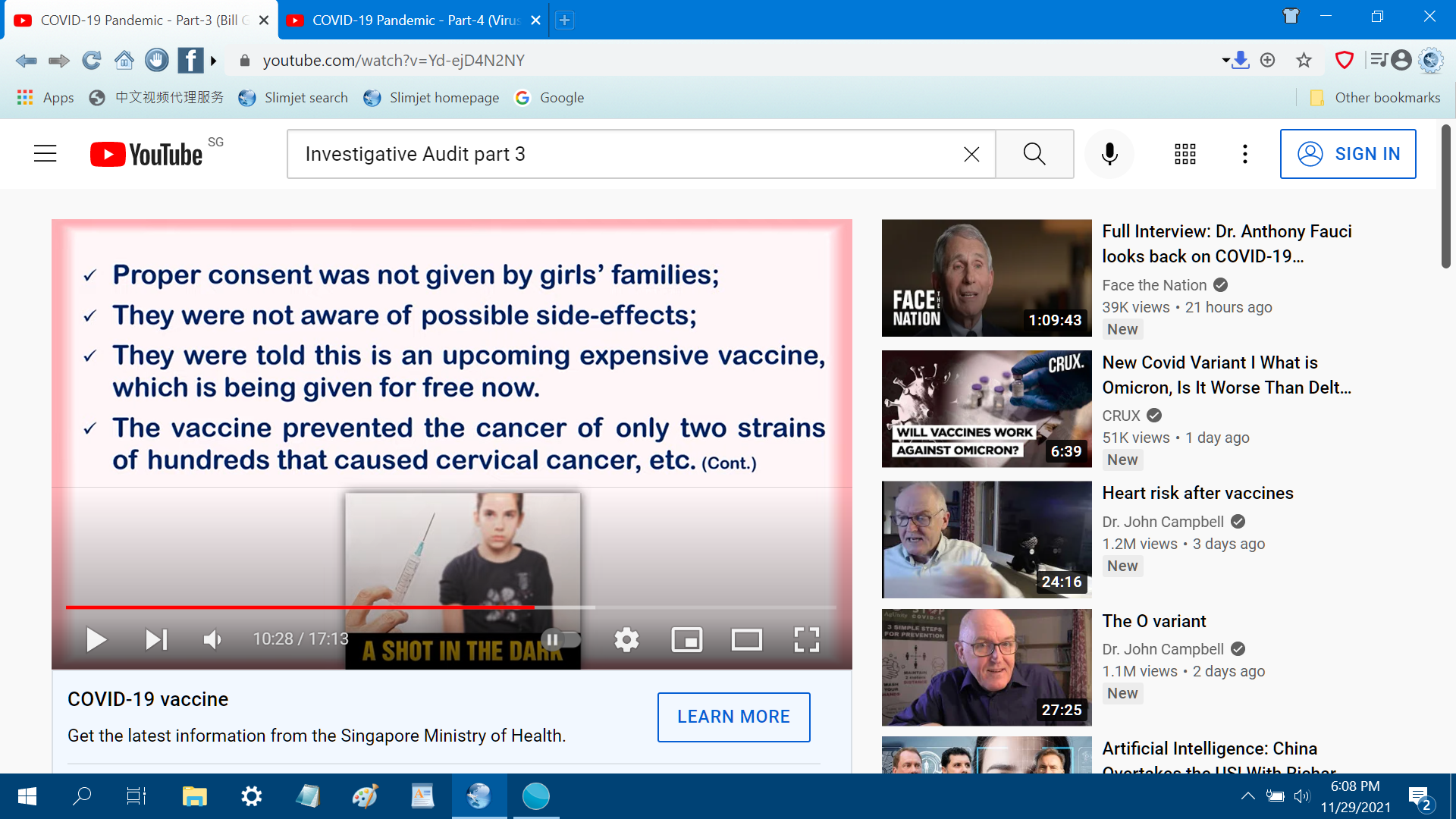Expand the Other bookmarks folder
This screenshot has height=819, width=1456.
click(x=1375, y=98)
